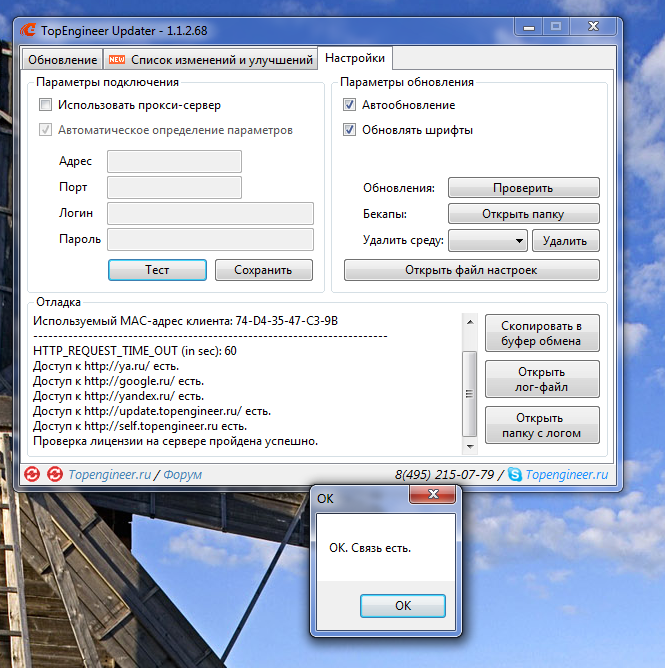Click the debug log scrollbar thumb
Image resolution: width=665 pixels, height=668 pixels.
pos(469,394)
